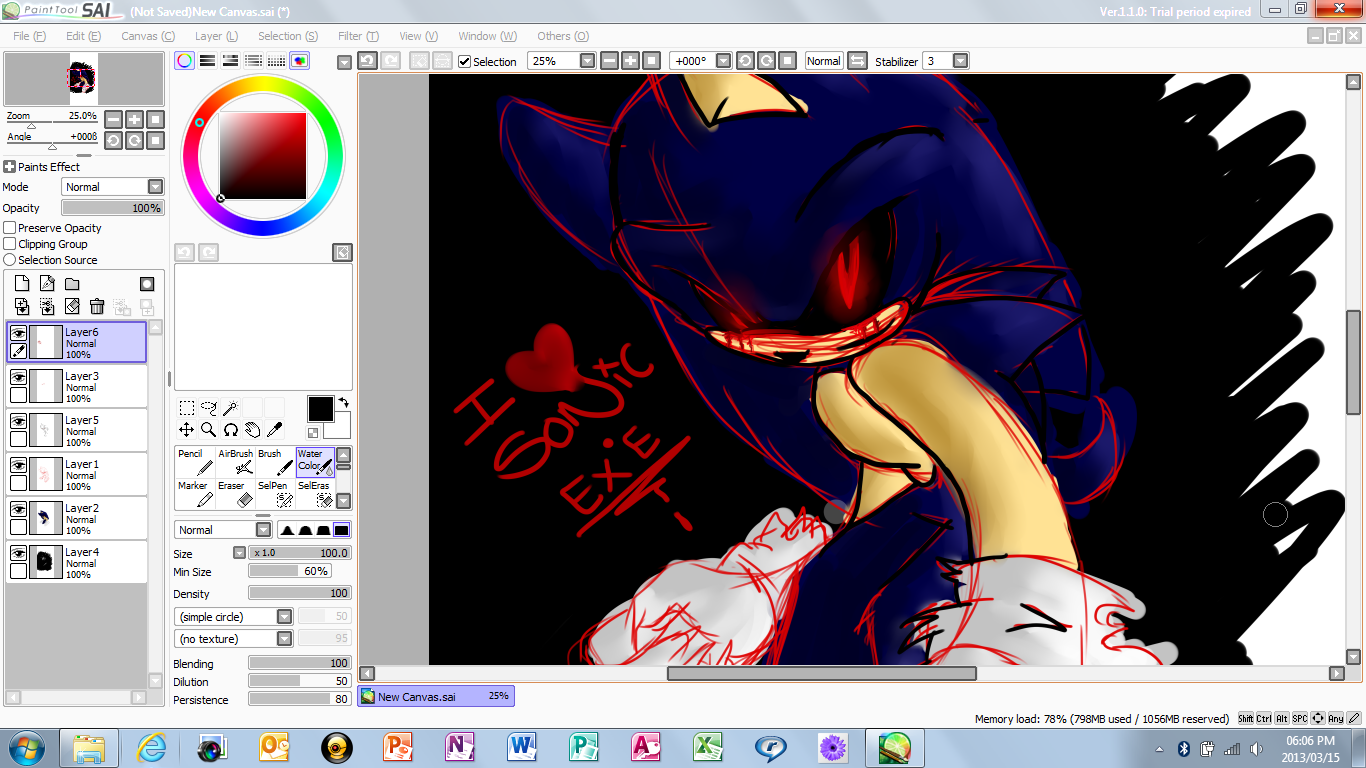Enable Clipping Group checkbox

pyautogui.click(x=10, y=244)
